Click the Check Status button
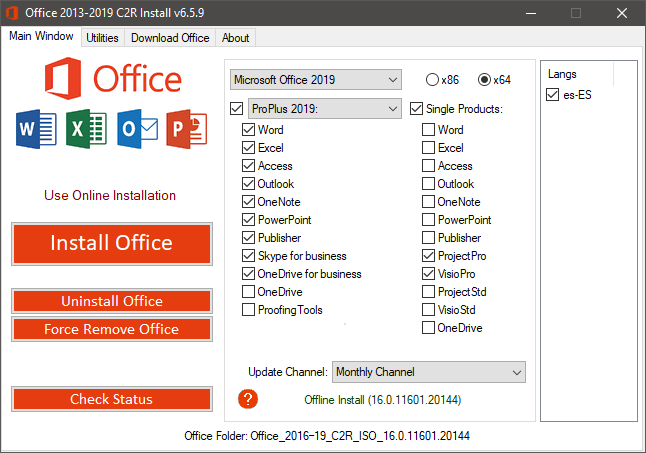Viewport: 646px width, 453px height. (112, 399)
